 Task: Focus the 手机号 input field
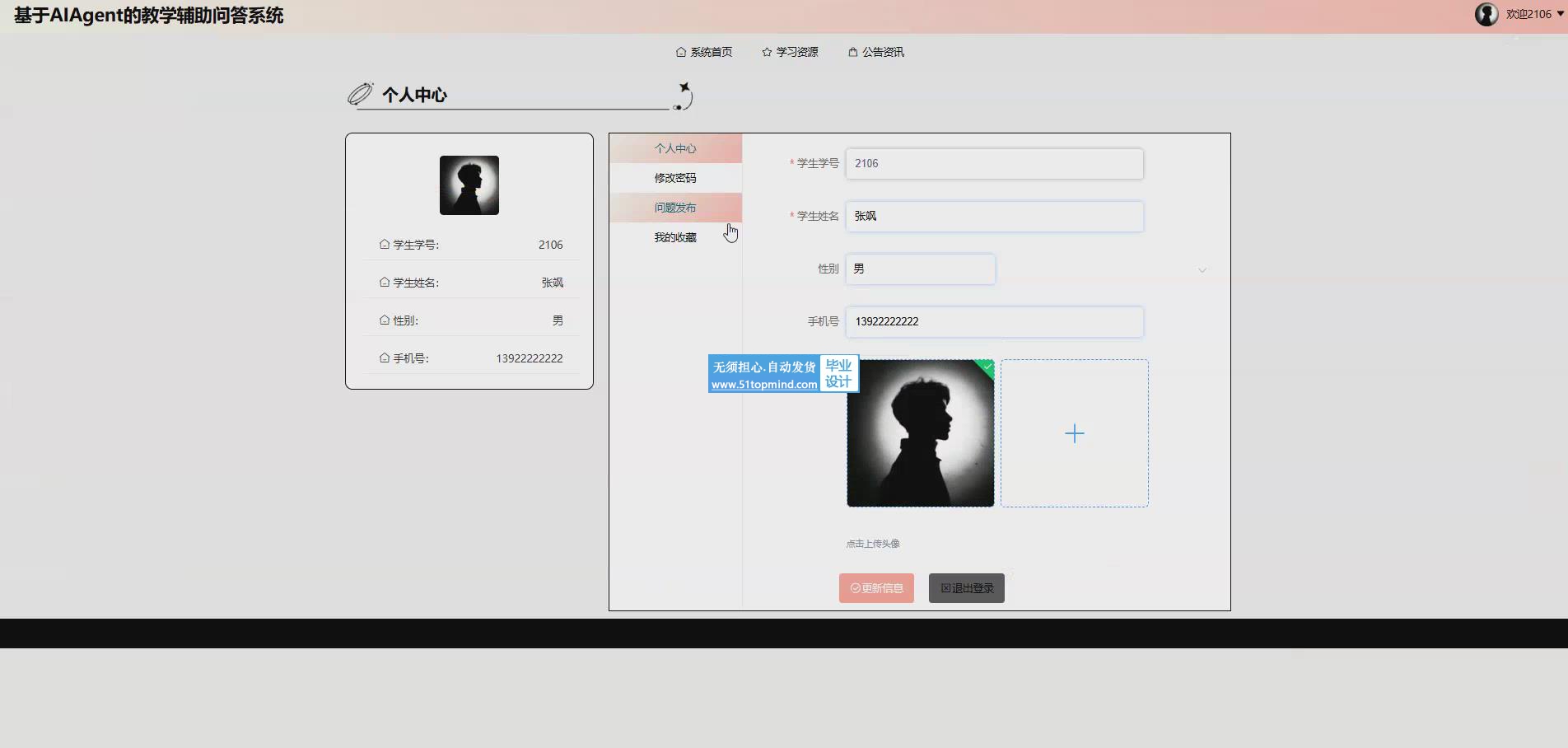[x=994, y=322]
